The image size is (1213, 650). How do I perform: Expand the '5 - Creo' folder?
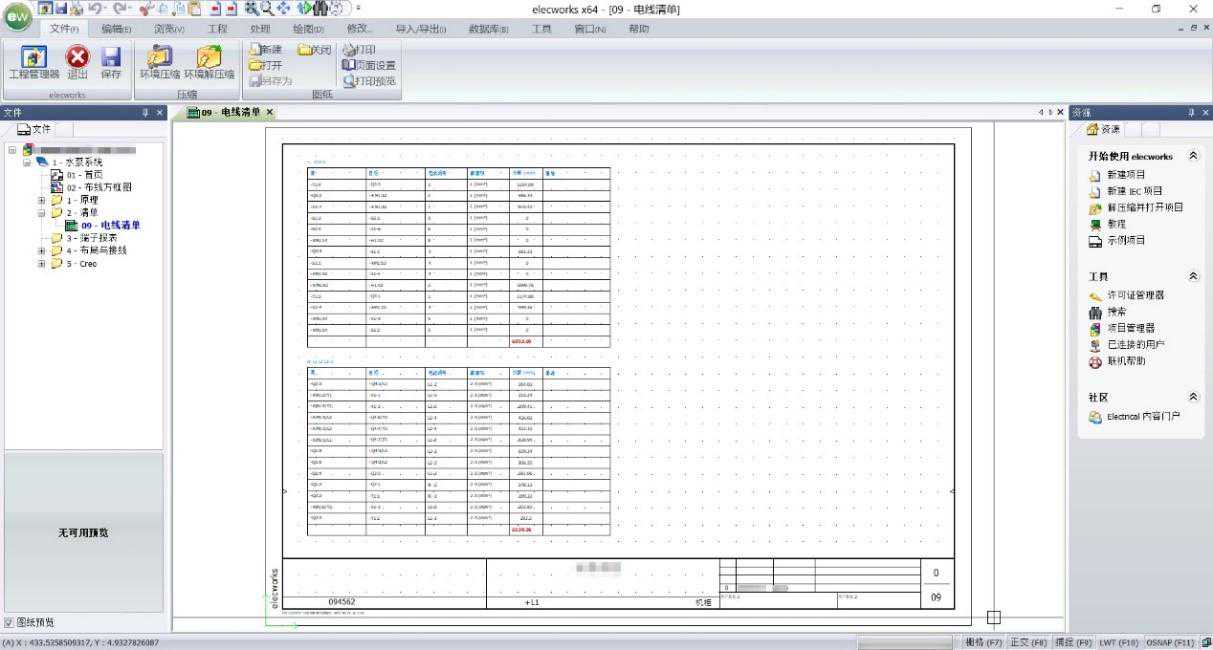[x=42, y=264]
